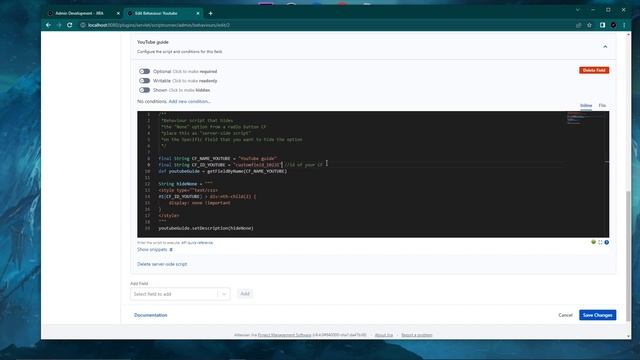This screenshot has height=360, width=640.
Task: Click the site information icon in address bar
Action: click(x=83, y=25)
